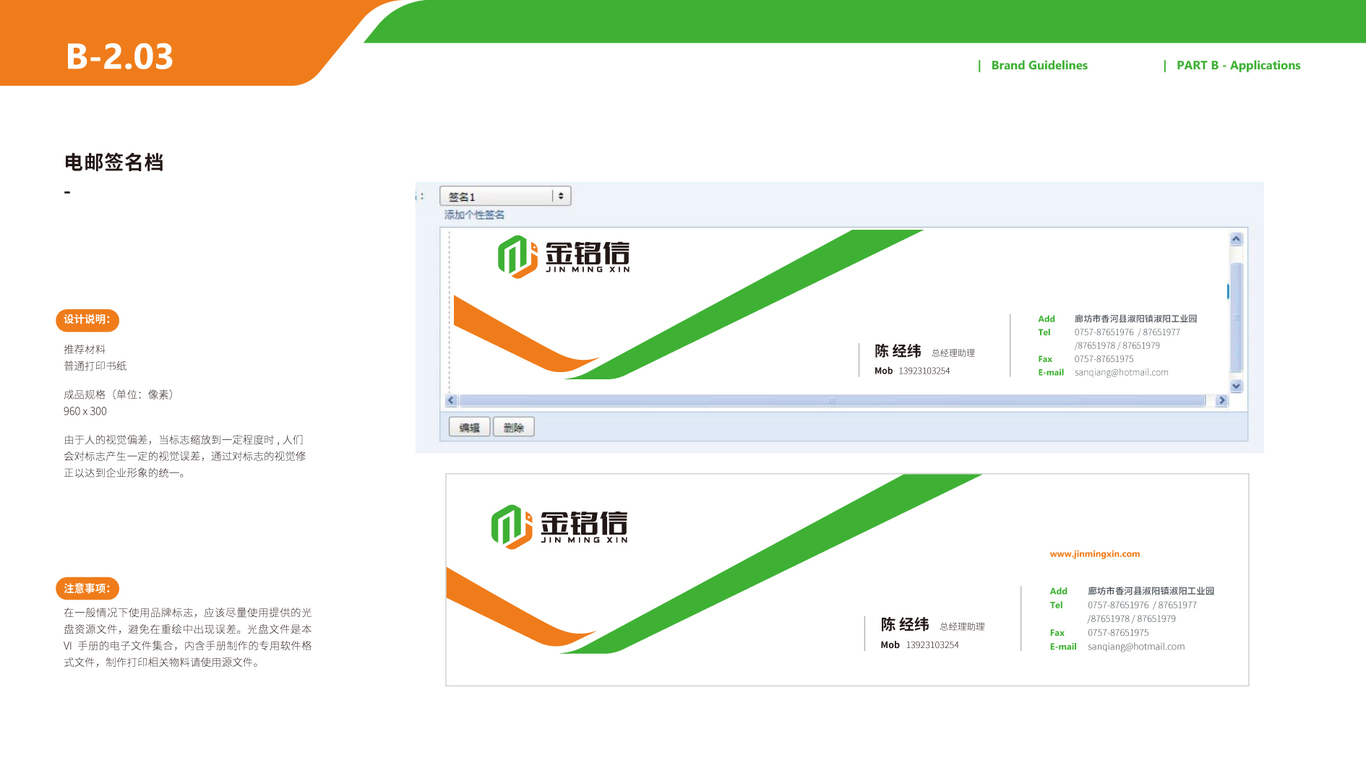The image size is (1366, 768).
Task: Click the 电邮签名档 heading
Action: coord(114,162)
